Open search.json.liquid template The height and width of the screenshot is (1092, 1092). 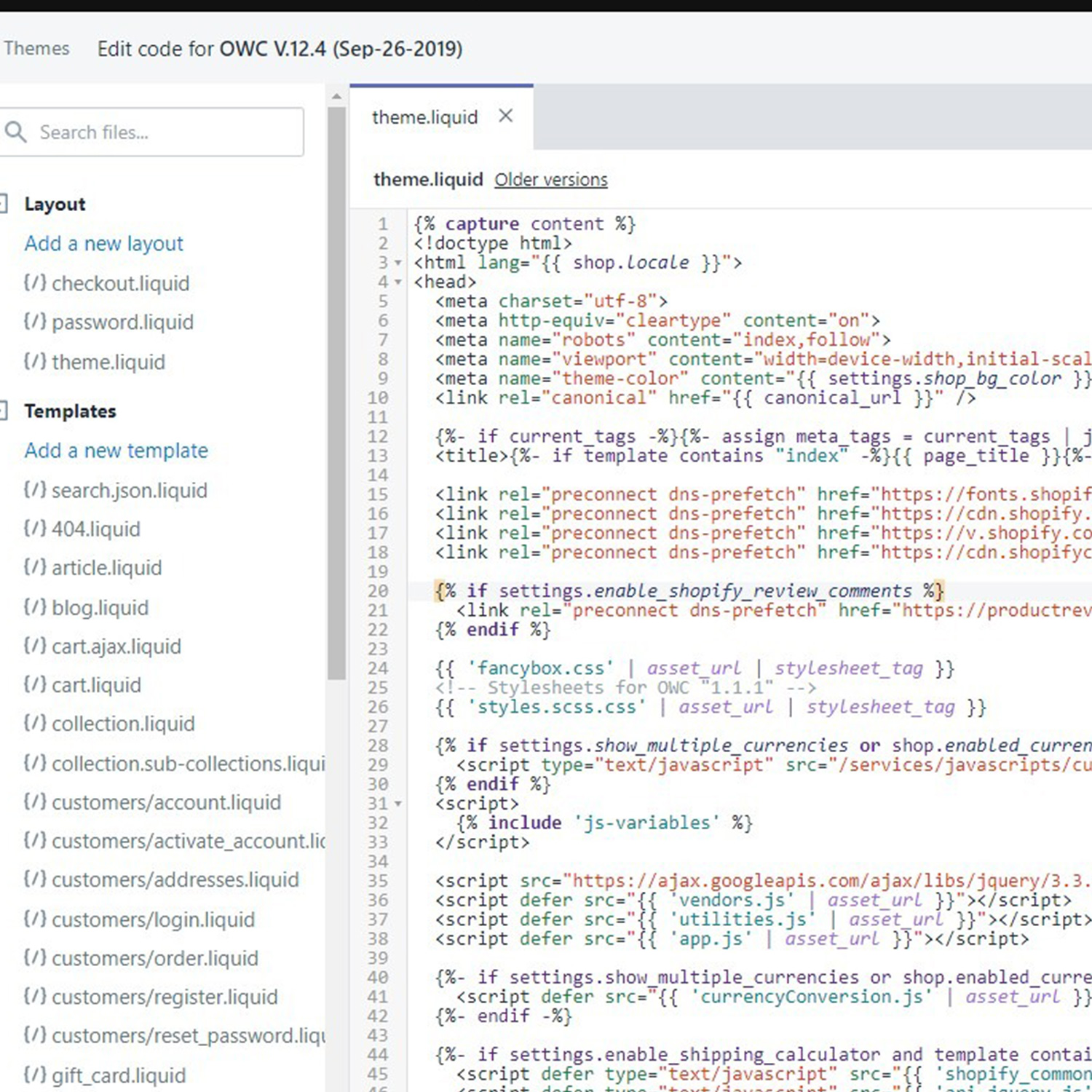[x=130, y=490]
